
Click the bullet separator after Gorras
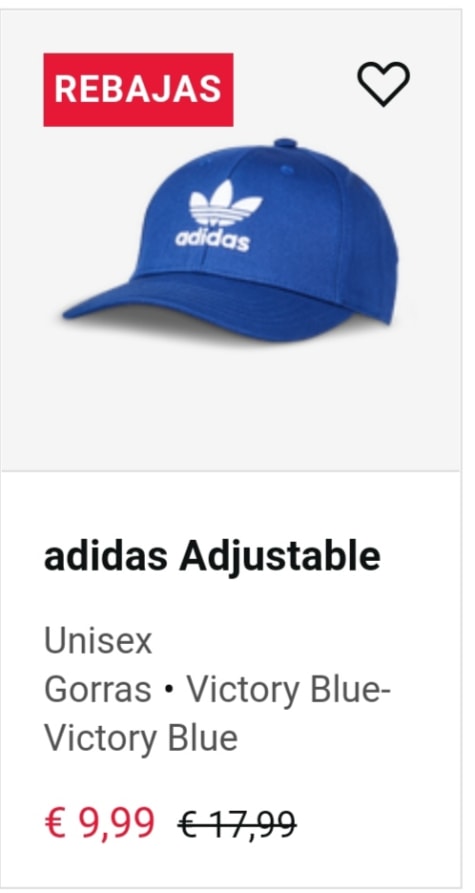click(x=169, y=691)
